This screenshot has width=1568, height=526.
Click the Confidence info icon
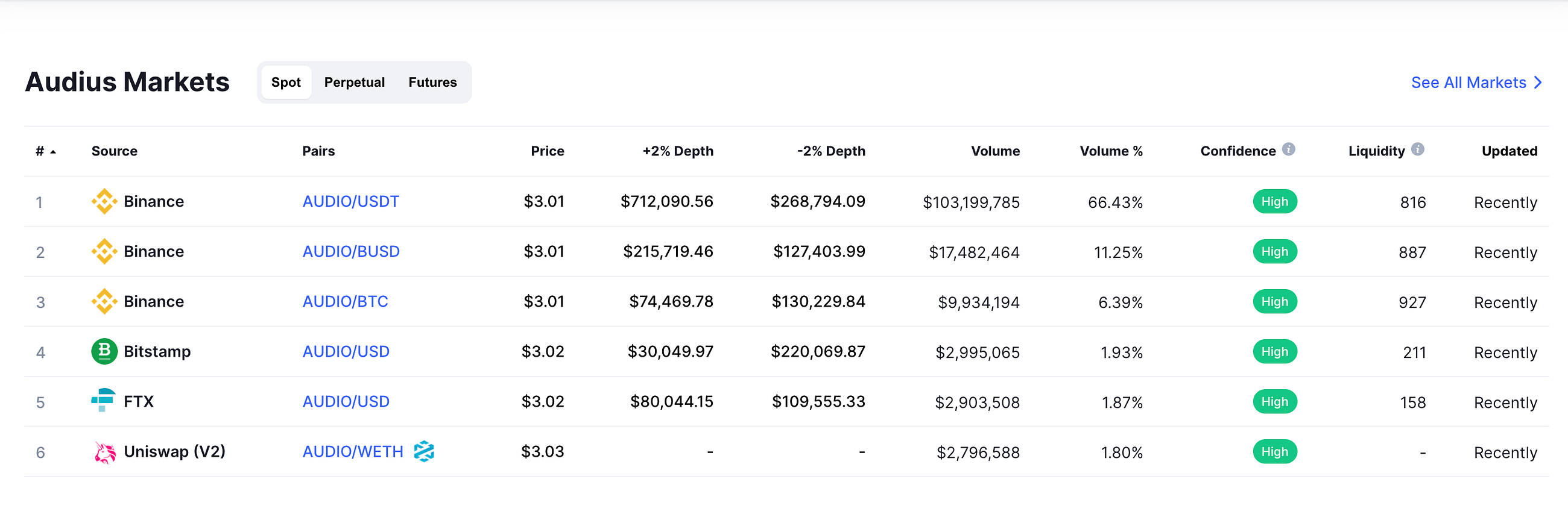1288,149
